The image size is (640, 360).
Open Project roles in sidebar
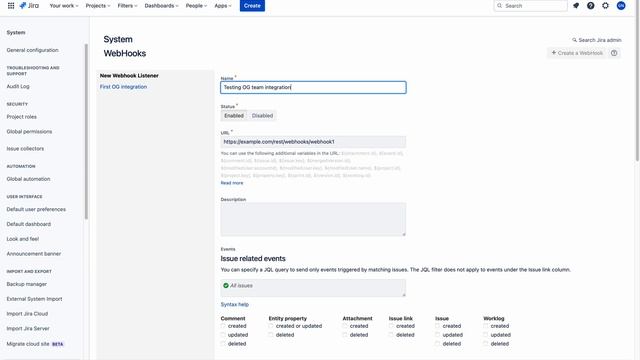pos(22,117)
